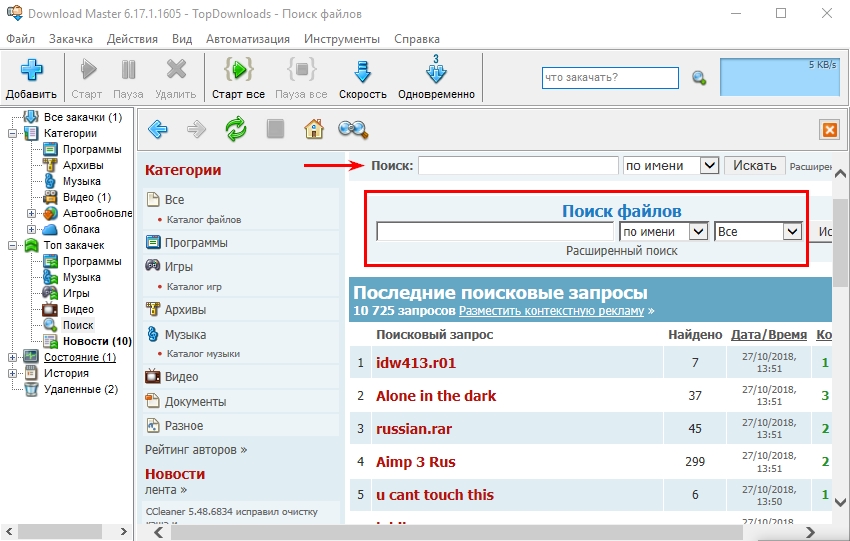Click Расширенный поиск link below search

[621, 251]
